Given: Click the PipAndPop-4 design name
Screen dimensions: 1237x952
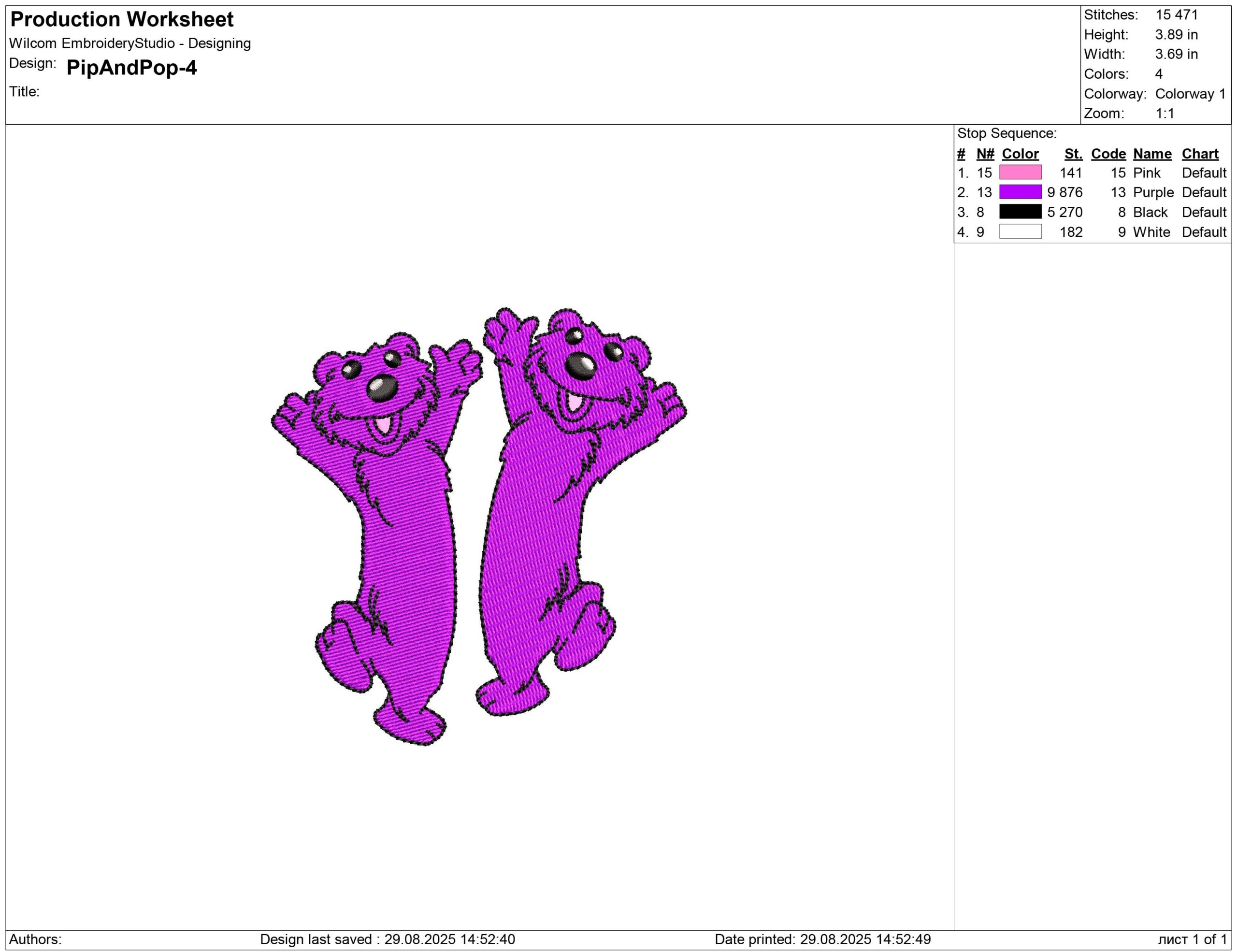Looking at the screenshot, I should tap(131, 68).
